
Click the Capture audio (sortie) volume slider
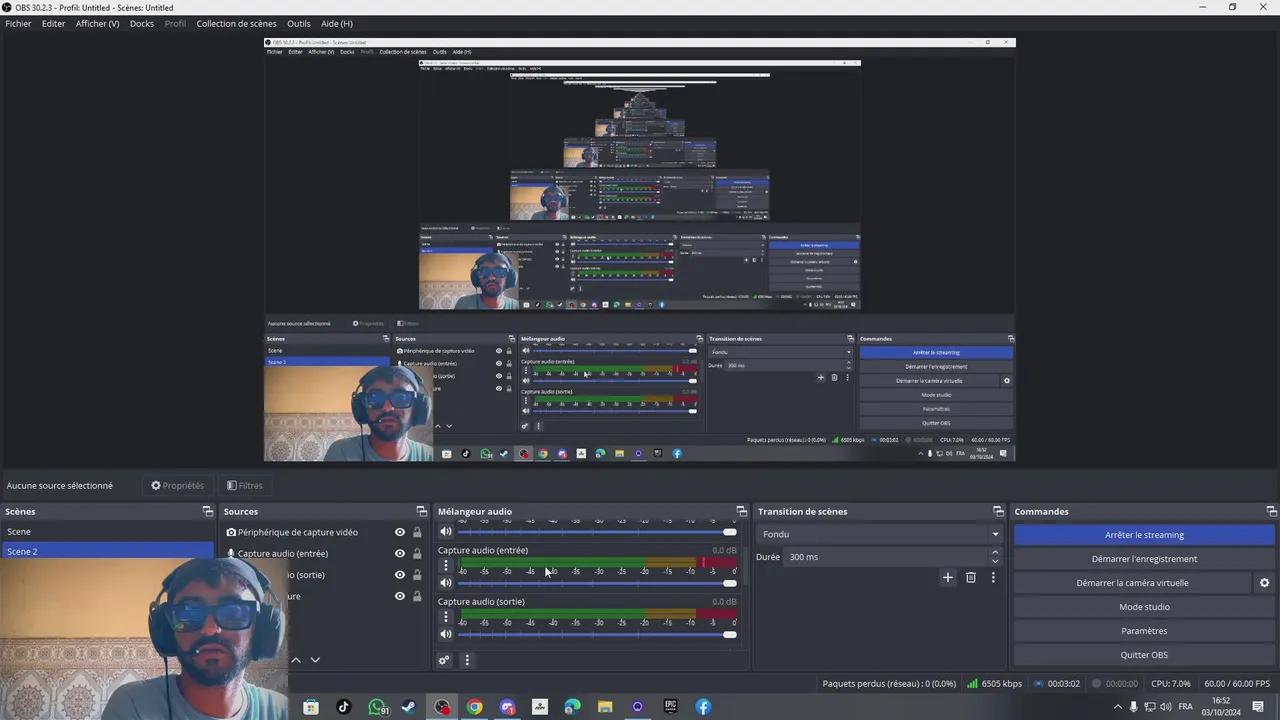tap(597, 634)
